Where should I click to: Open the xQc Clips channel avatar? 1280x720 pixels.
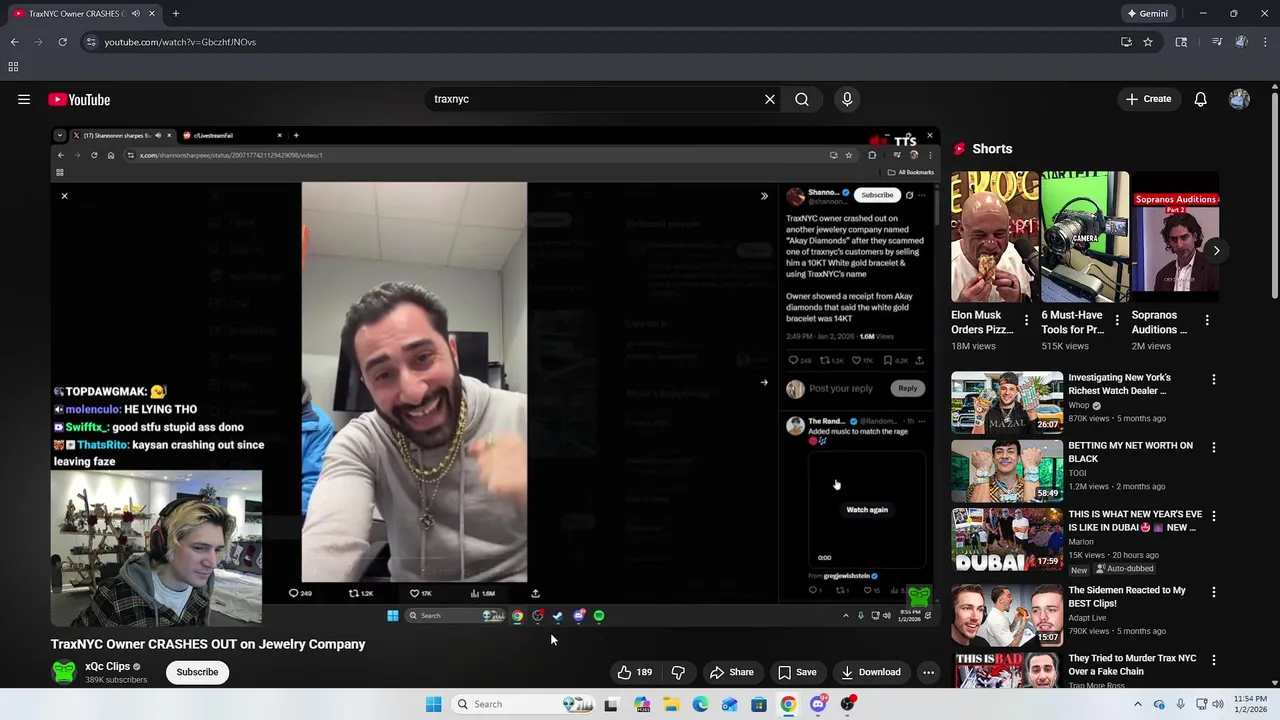point(64,672)
